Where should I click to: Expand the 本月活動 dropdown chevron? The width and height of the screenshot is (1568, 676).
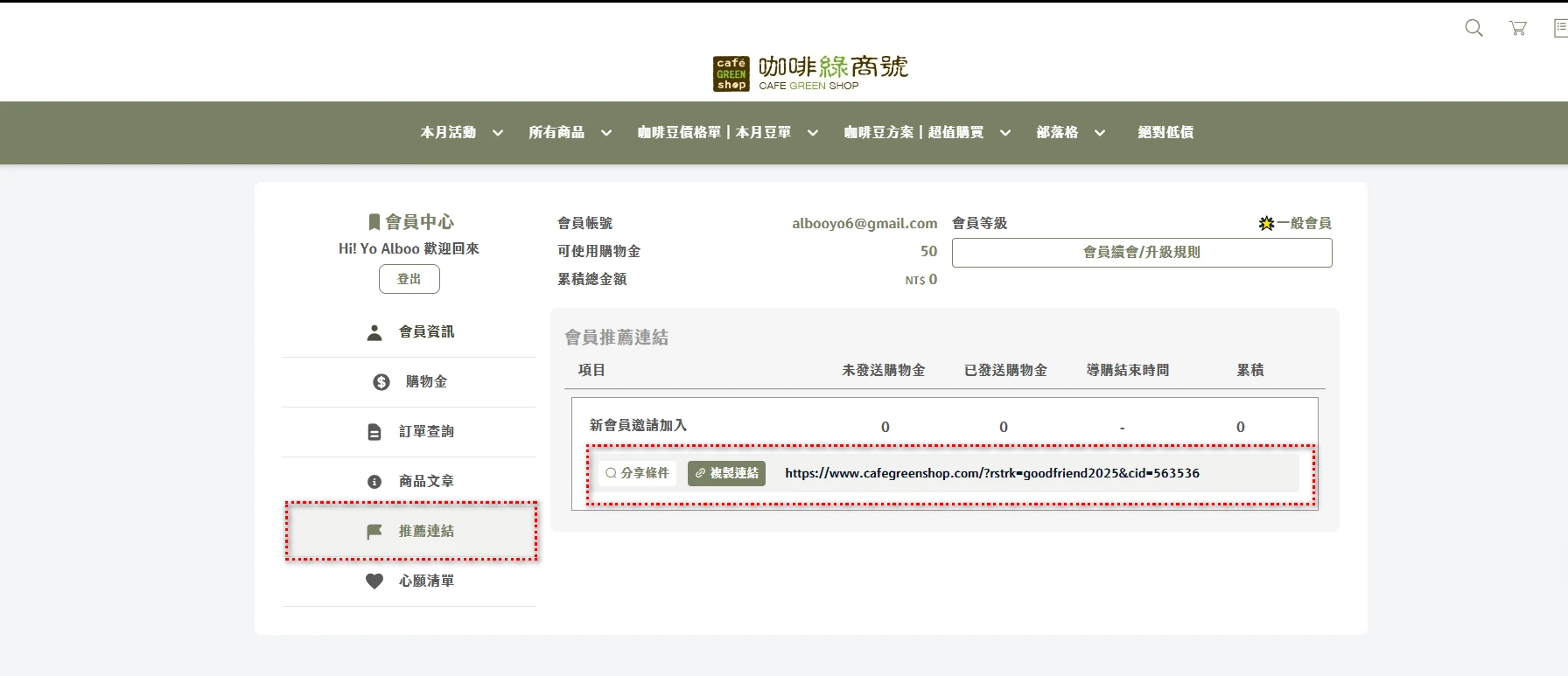pyautogui.click(x=498, y=133)
